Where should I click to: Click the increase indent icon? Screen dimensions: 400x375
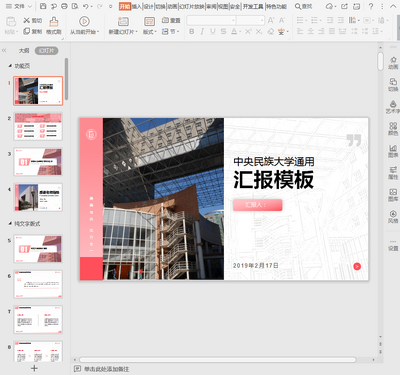pos(341,21)
